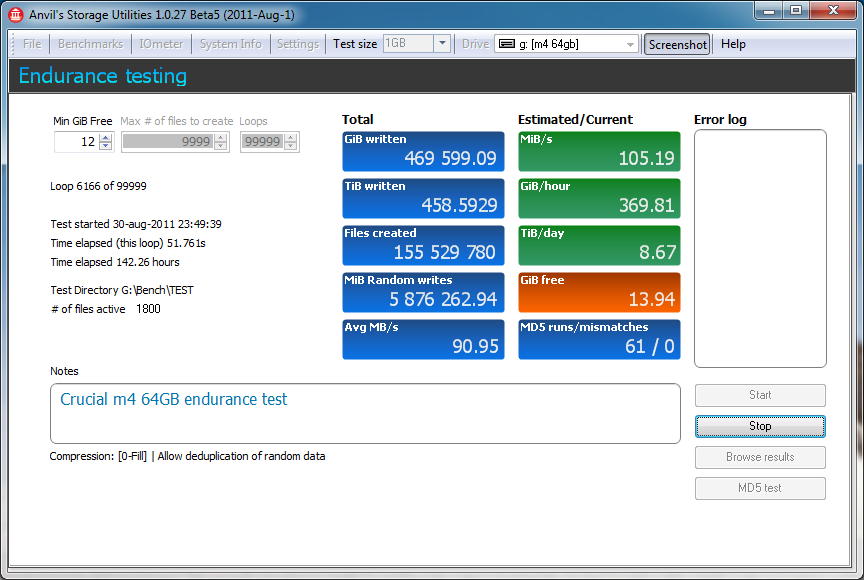864x580 pixels.
Task: Open the IOmeter menu
Action: click(x=161, y=44)
